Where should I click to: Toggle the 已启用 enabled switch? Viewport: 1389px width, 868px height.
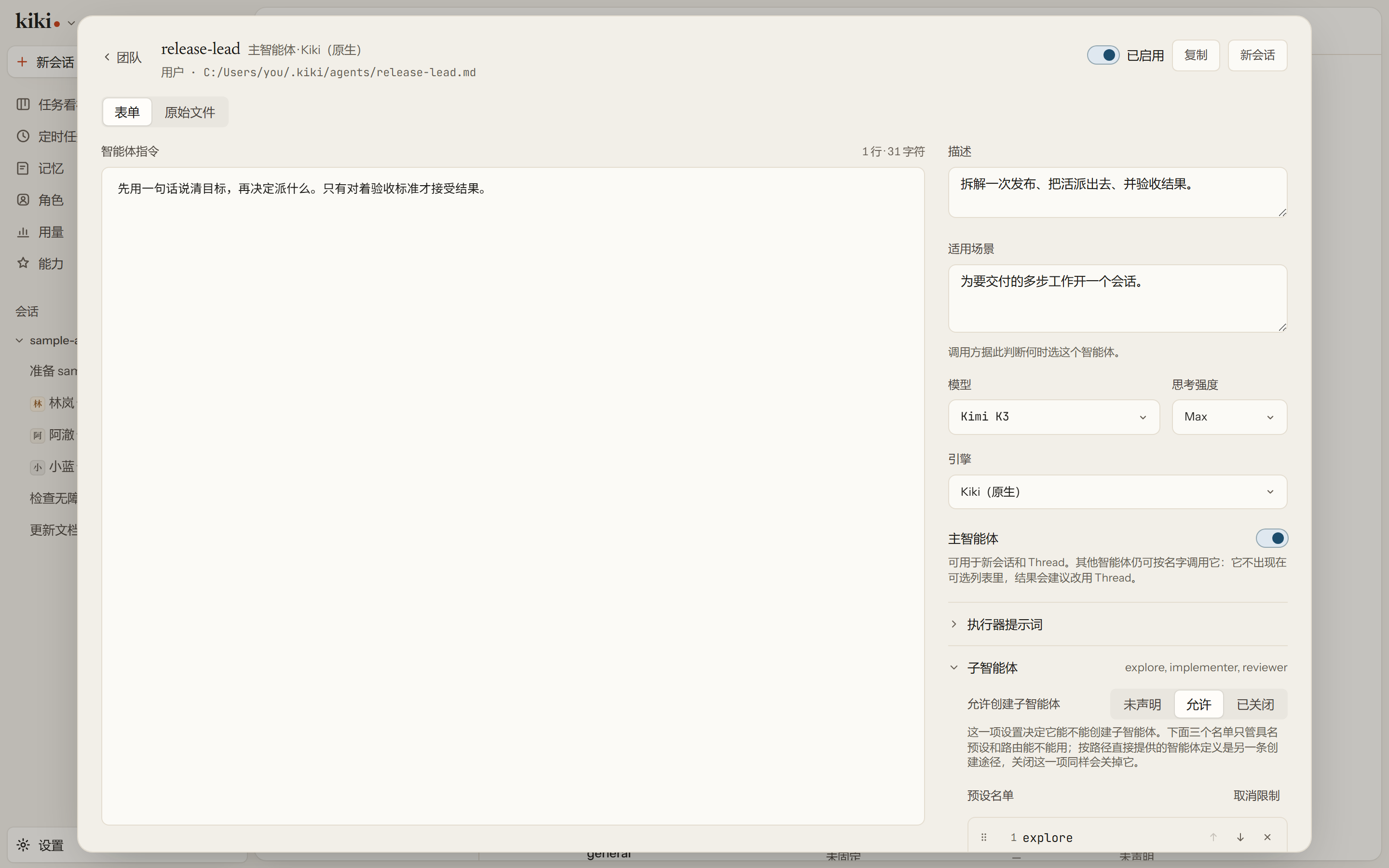[x=1103, y=55]
